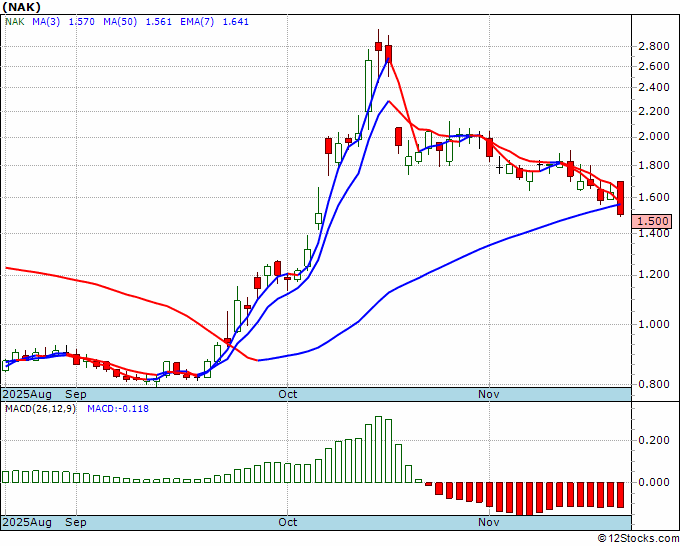Click Sep on price chart time axis
Image resolution: width=680 pixels, height=546 pixels.
click(75, 394)
